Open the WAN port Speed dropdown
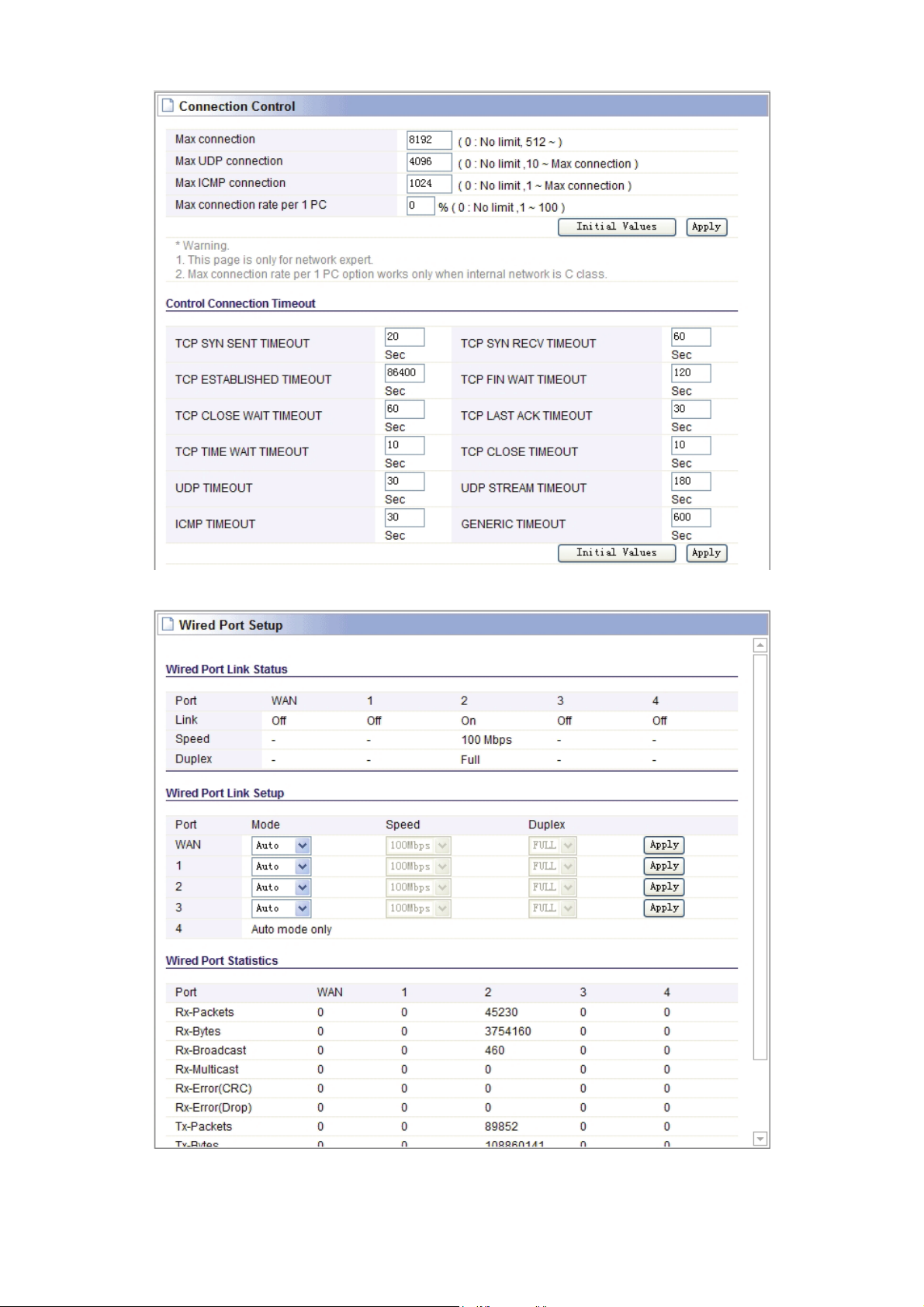Viewport: 924px width, 1307px height. 418,845
